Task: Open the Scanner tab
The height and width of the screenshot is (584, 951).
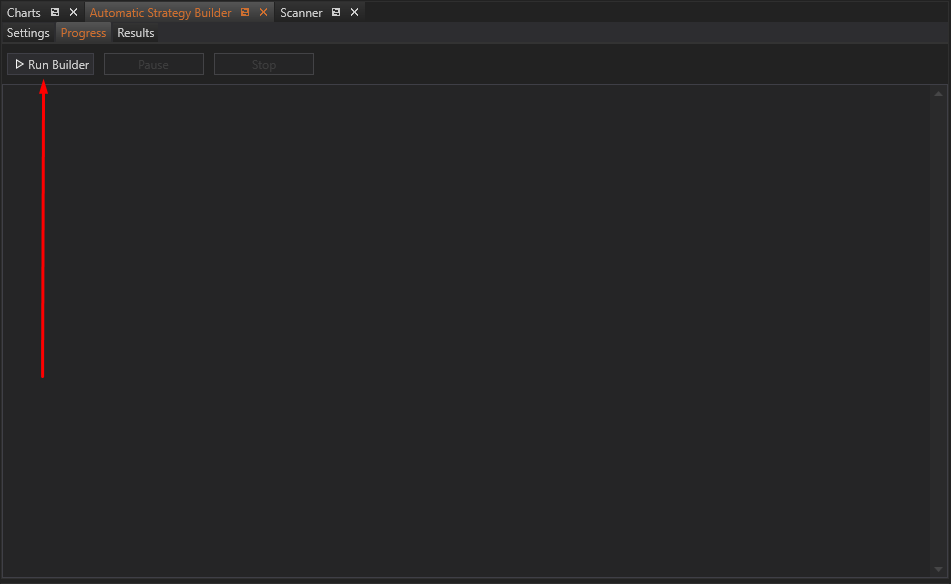Action: tap(301, 13)
